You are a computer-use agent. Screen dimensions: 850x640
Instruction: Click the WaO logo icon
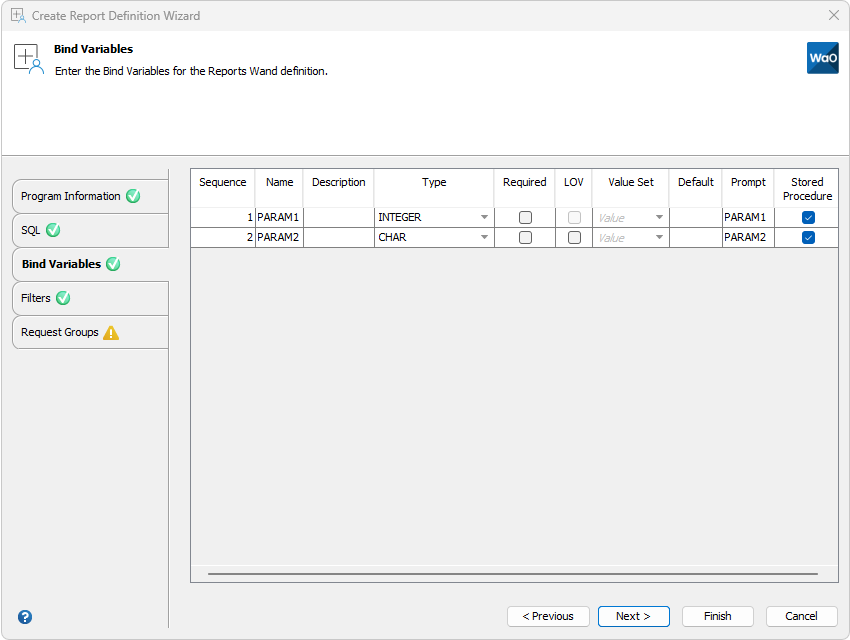click(822, 58)
